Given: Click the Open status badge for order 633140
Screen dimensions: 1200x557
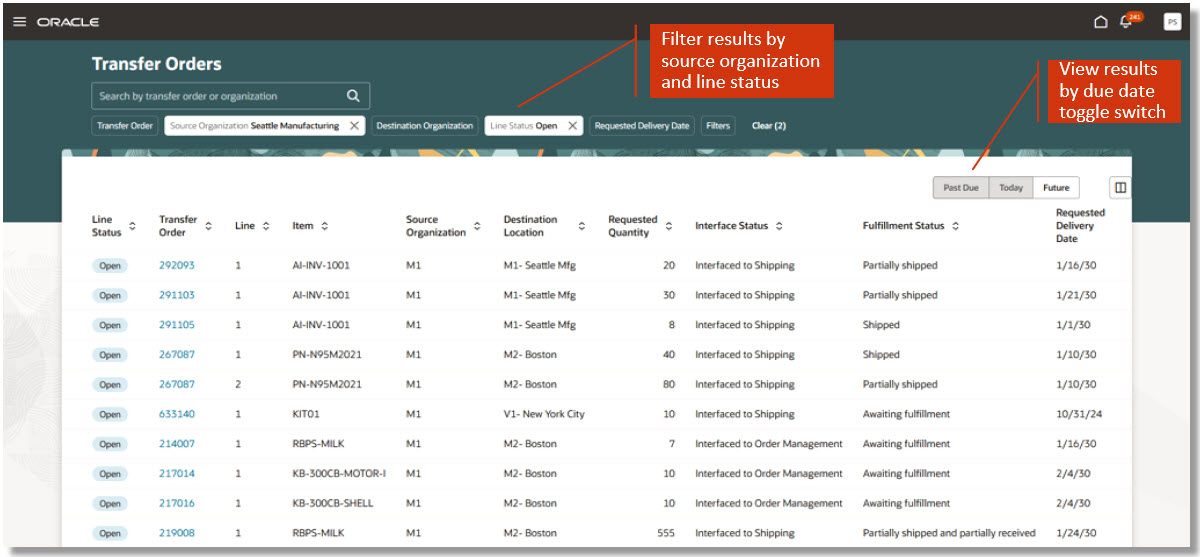Looking at the screenshot, I should coord(110,415).
